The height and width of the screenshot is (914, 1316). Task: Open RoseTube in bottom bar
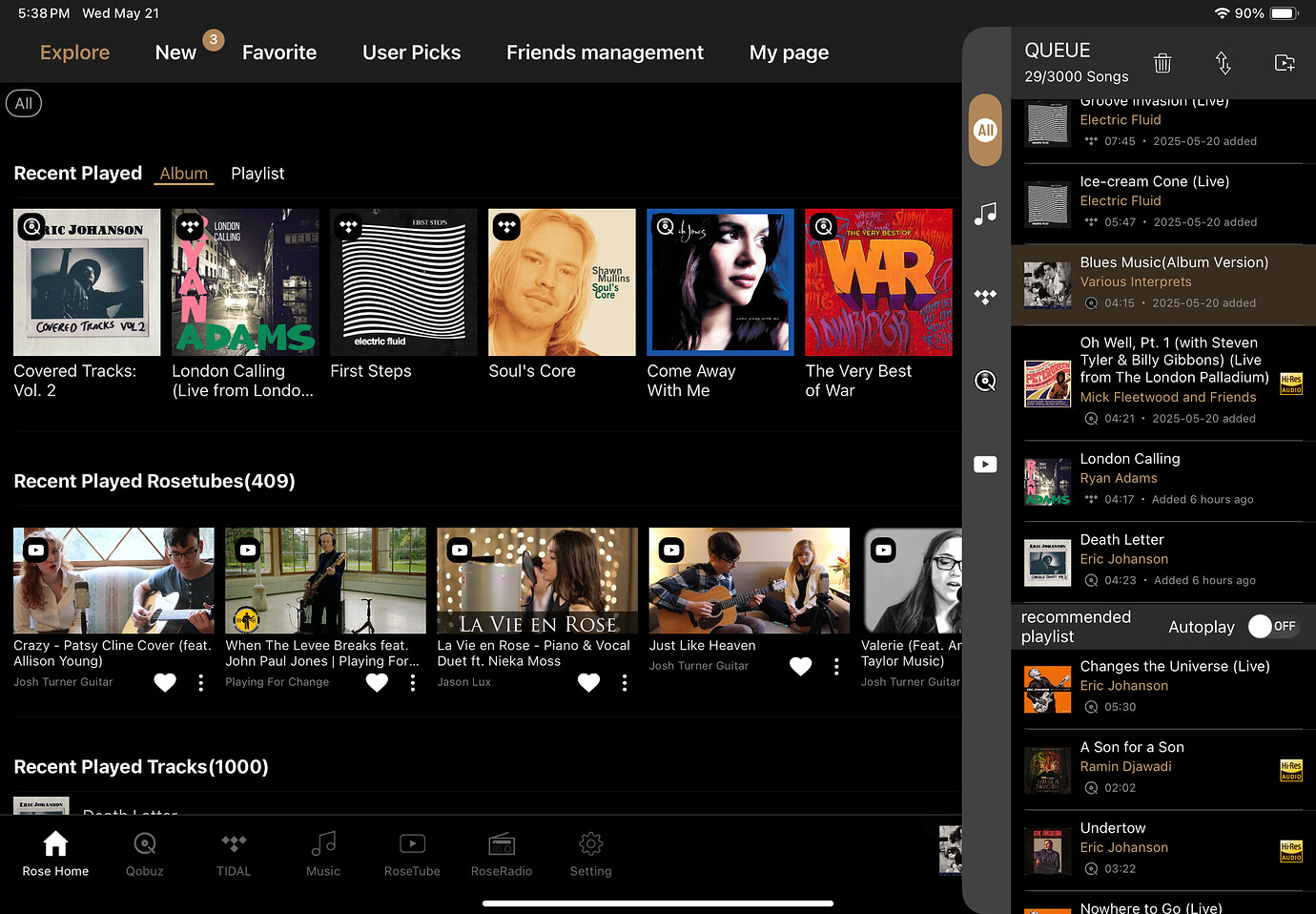(412, 854)
